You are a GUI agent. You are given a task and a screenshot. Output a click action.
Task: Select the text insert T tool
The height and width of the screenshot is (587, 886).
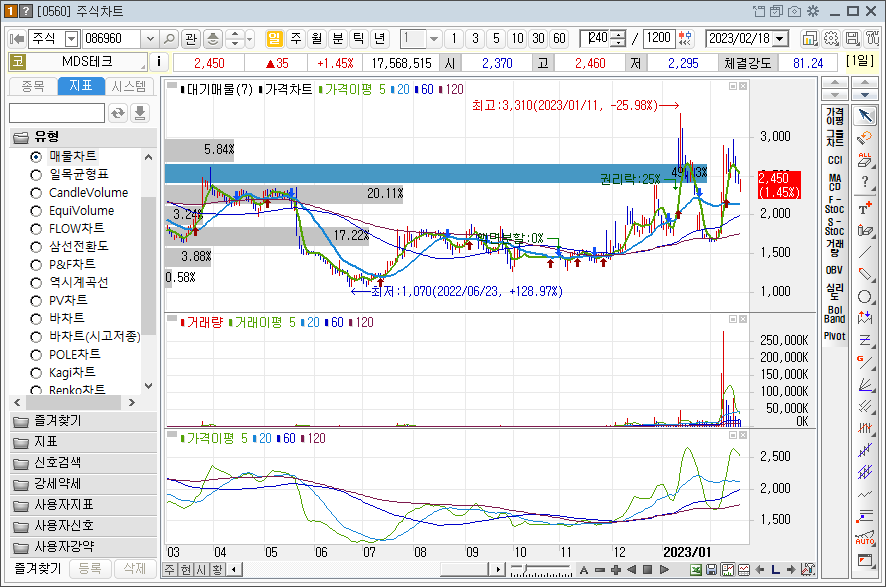[865, 207]
